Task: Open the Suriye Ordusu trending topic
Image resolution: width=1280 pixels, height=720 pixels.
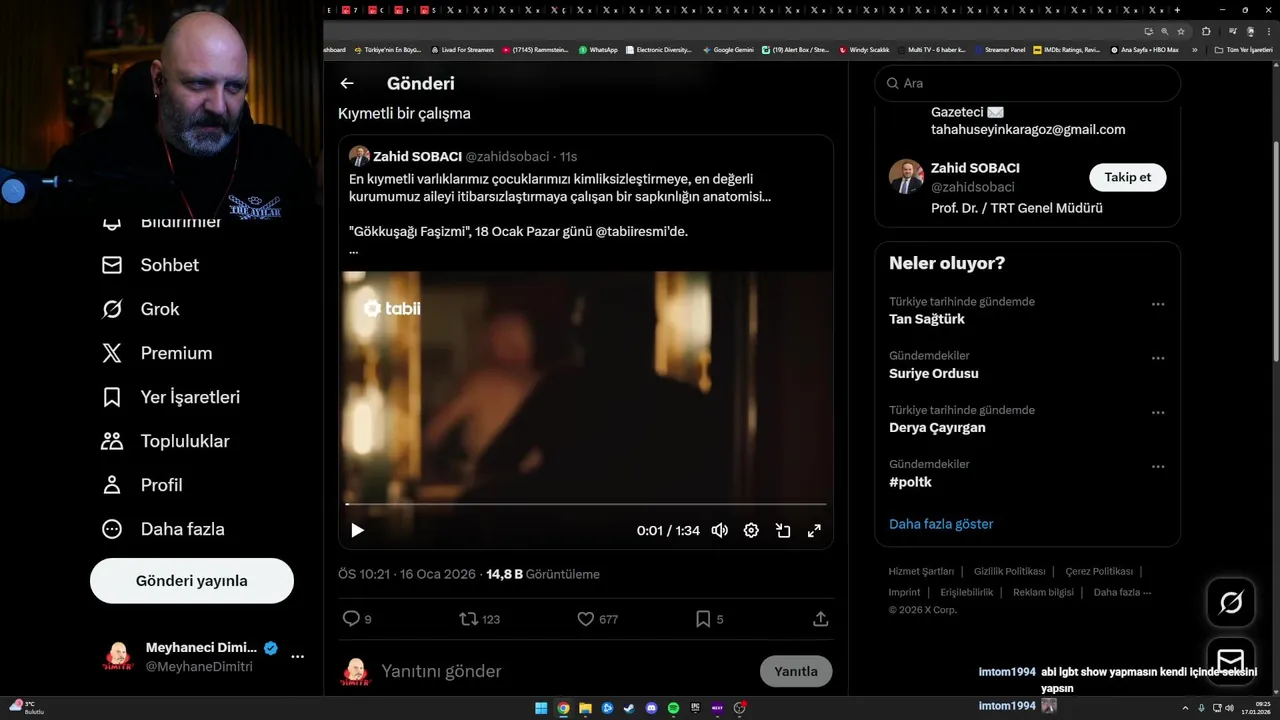Action: point(934,373)
